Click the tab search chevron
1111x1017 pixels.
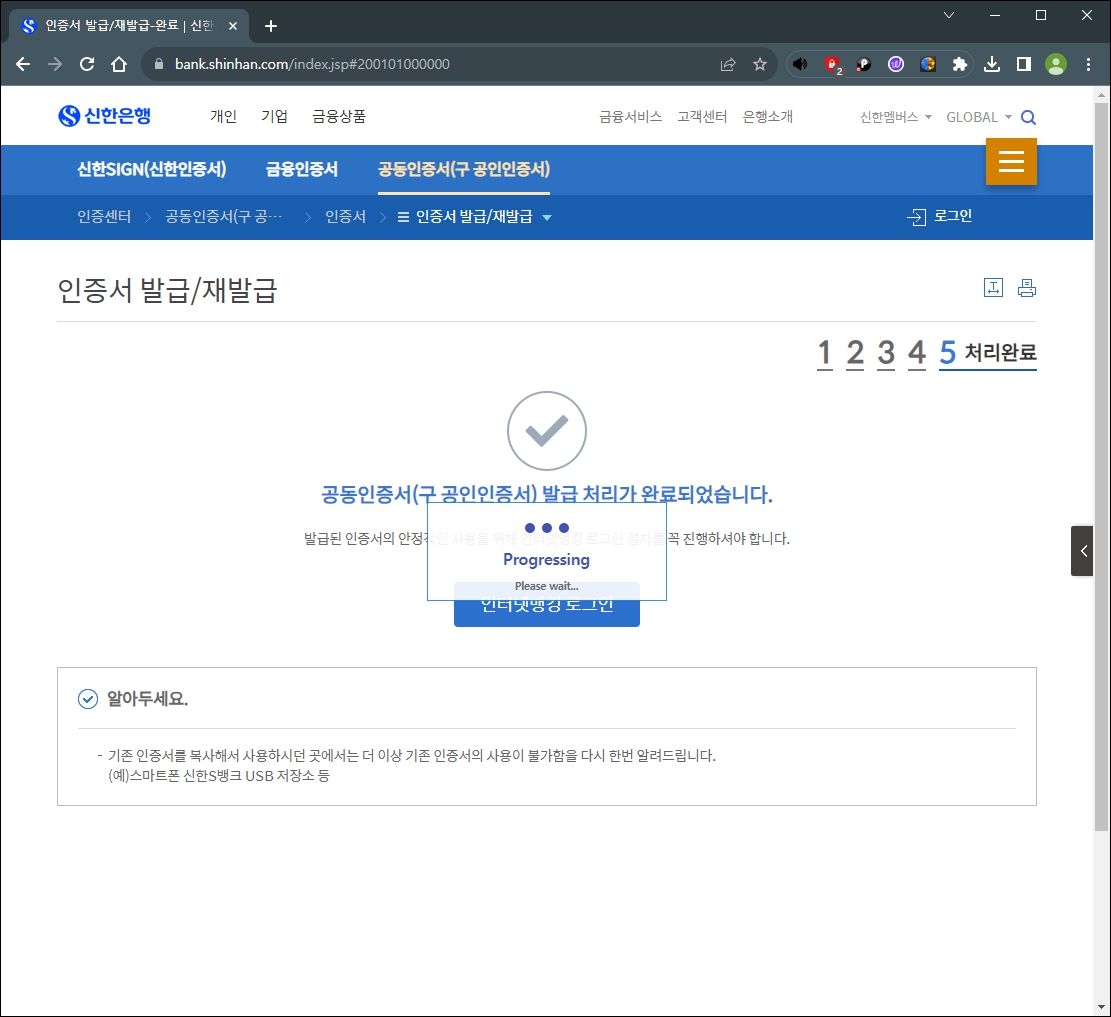[949, 15]
